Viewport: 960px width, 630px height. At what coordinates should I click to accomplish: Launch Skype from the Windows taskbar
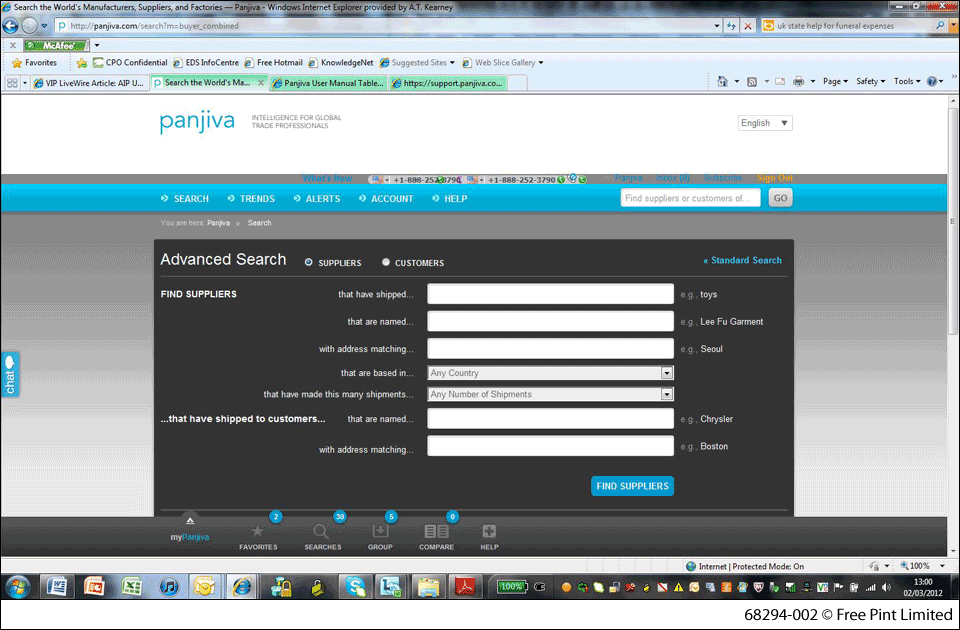352,586
